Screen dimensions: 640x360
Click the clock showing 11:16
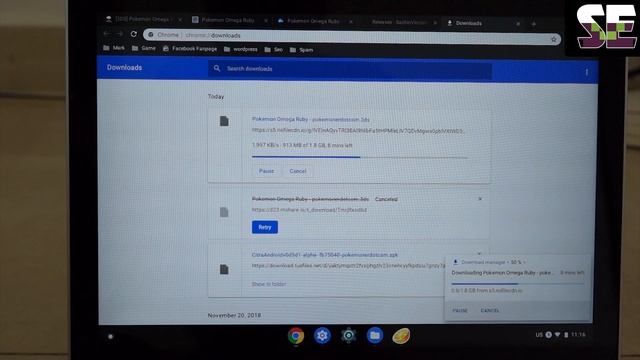[x=578, y=335]
